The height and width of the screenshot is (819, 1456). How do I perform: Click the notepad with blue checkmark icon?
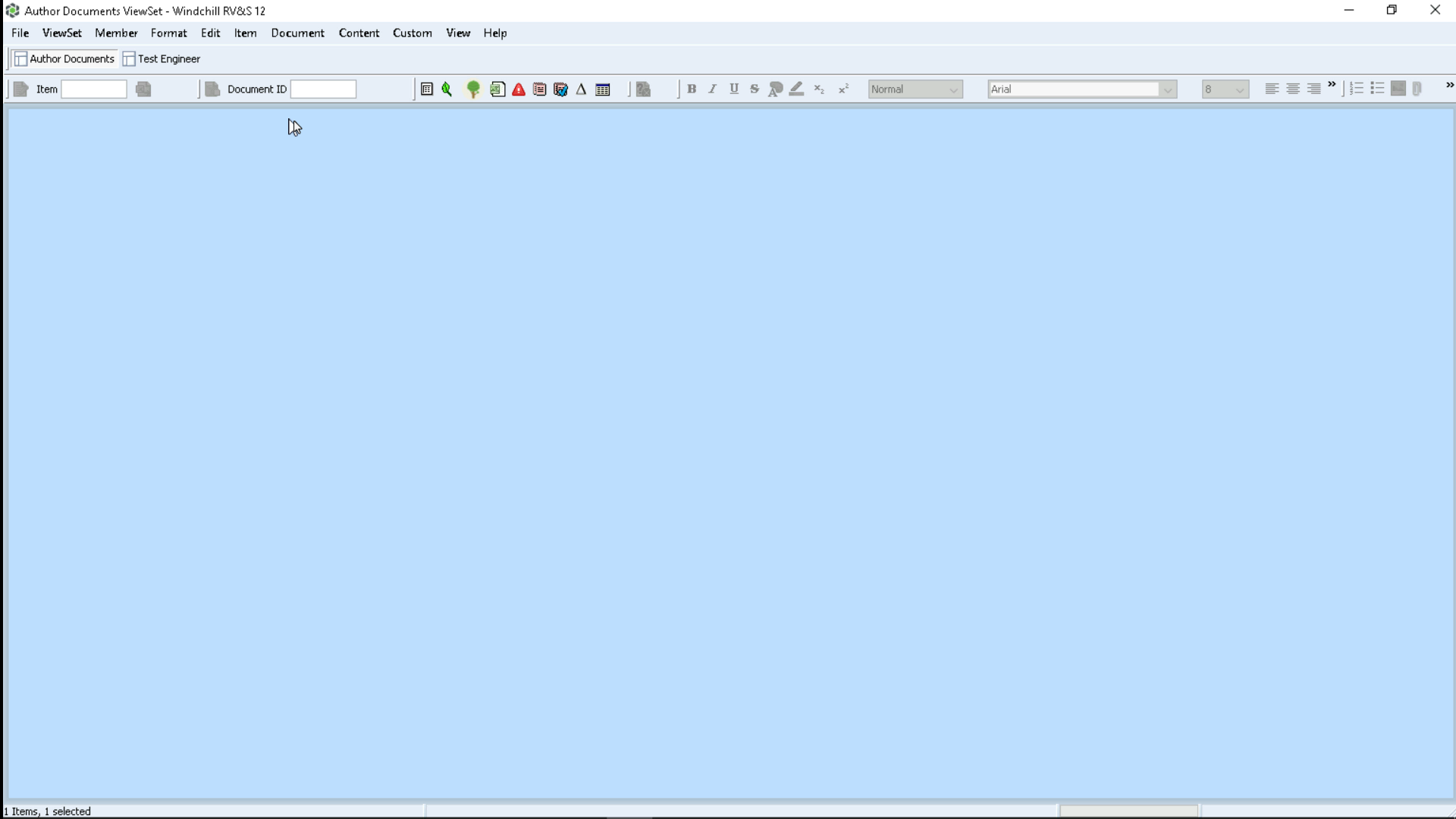click(560, 89)
